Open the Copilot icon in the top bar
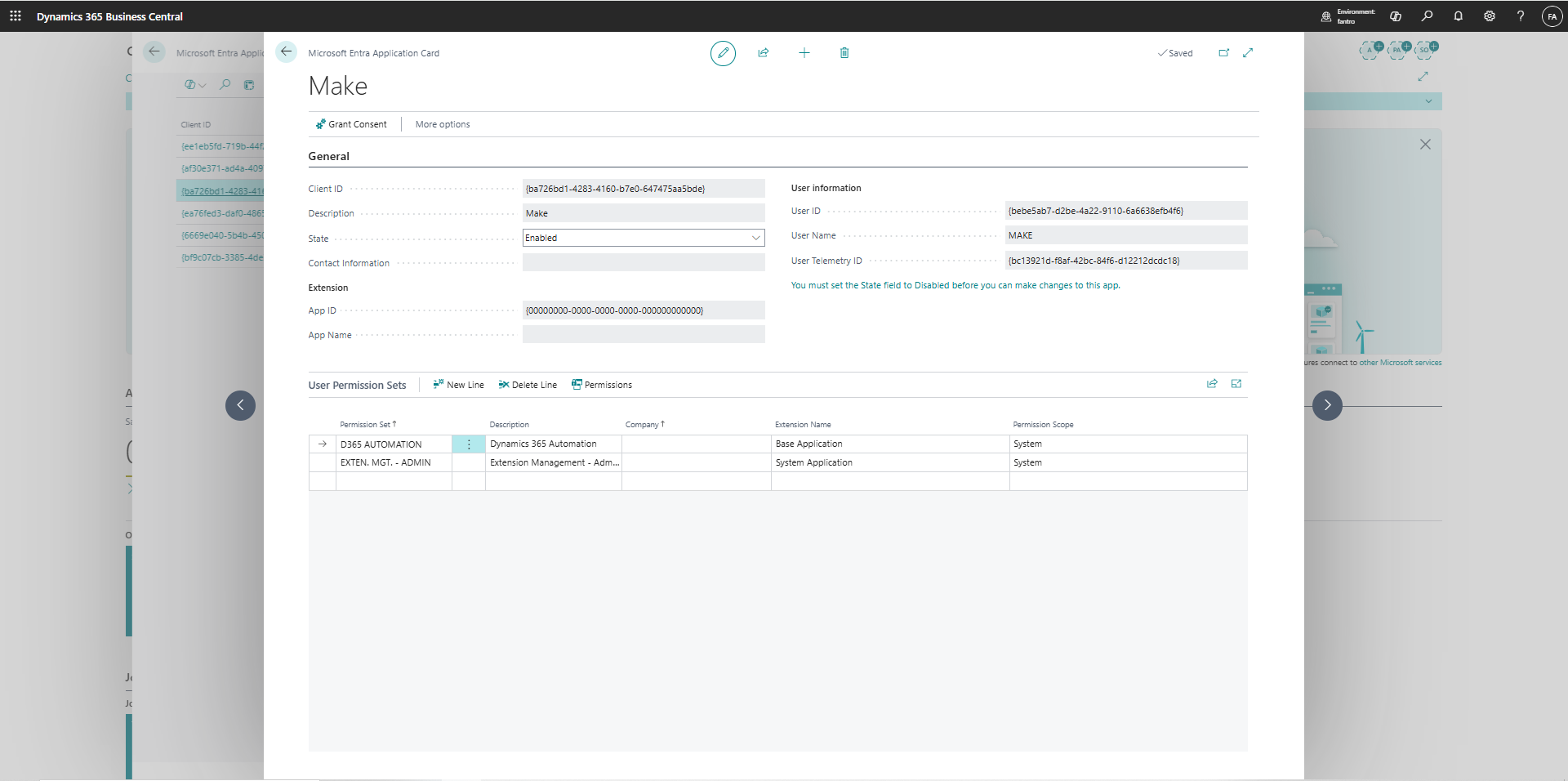Image resolution: width=1568 pixels, height=781 pixels. [1396, 16]
